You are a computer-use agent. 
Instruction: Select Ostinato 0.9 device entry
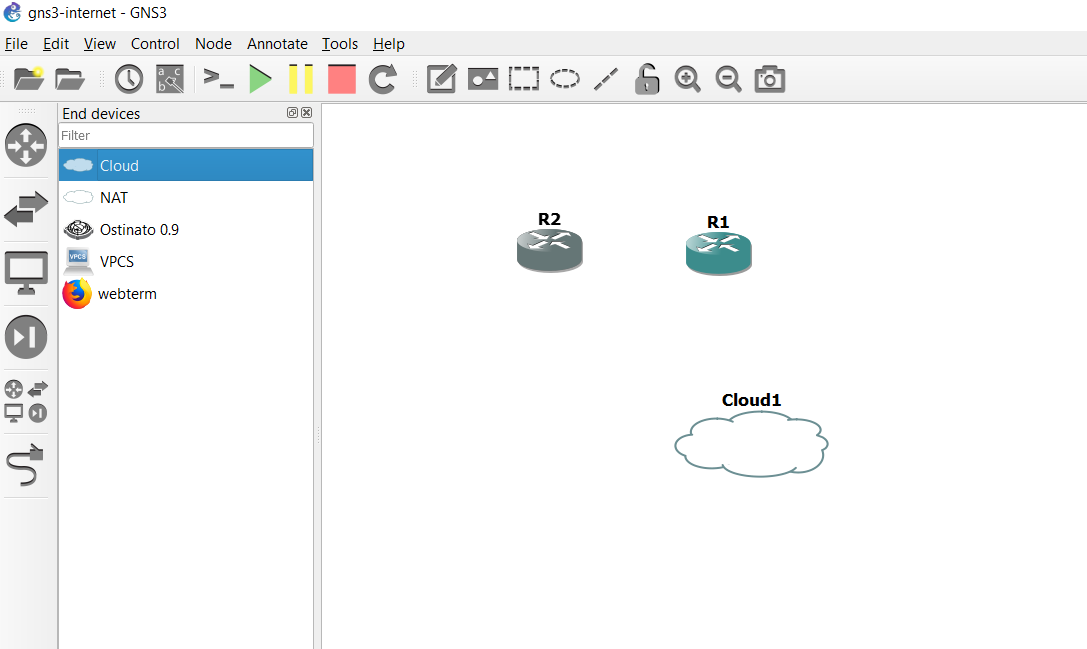186,230
